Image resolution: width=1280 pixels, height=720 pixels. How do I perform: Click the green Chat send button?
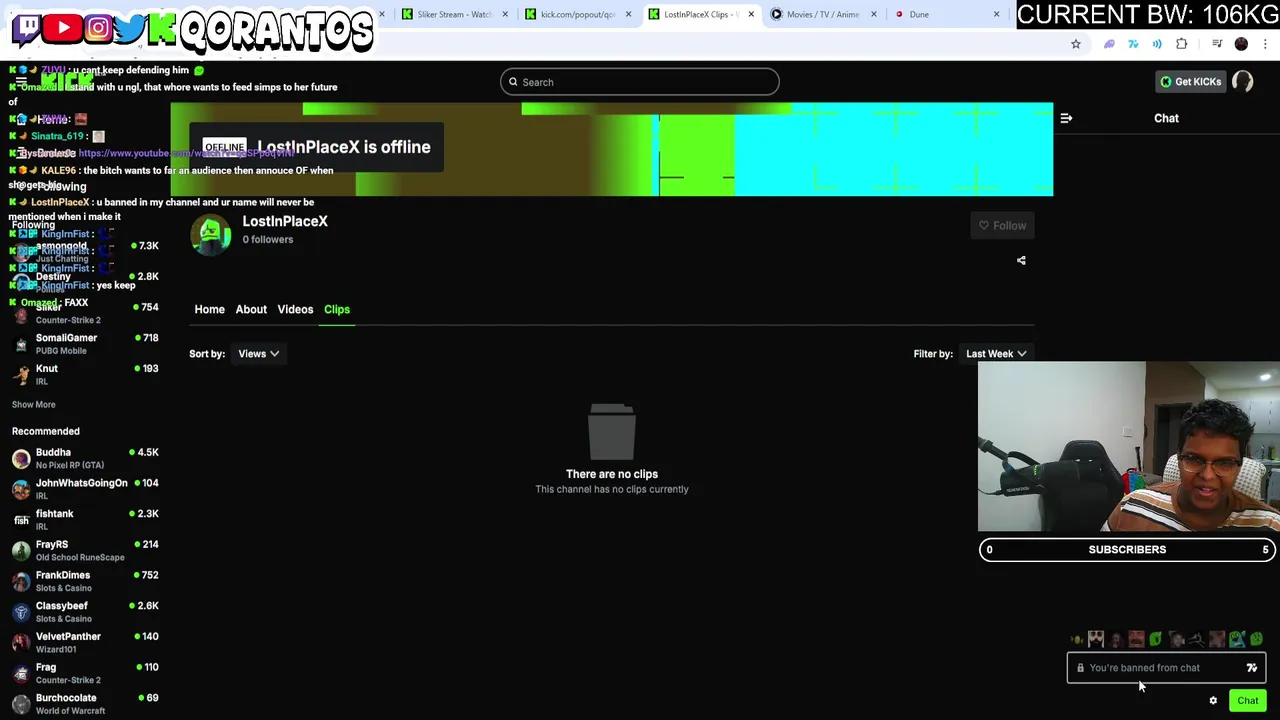[x=1247, y=700]
